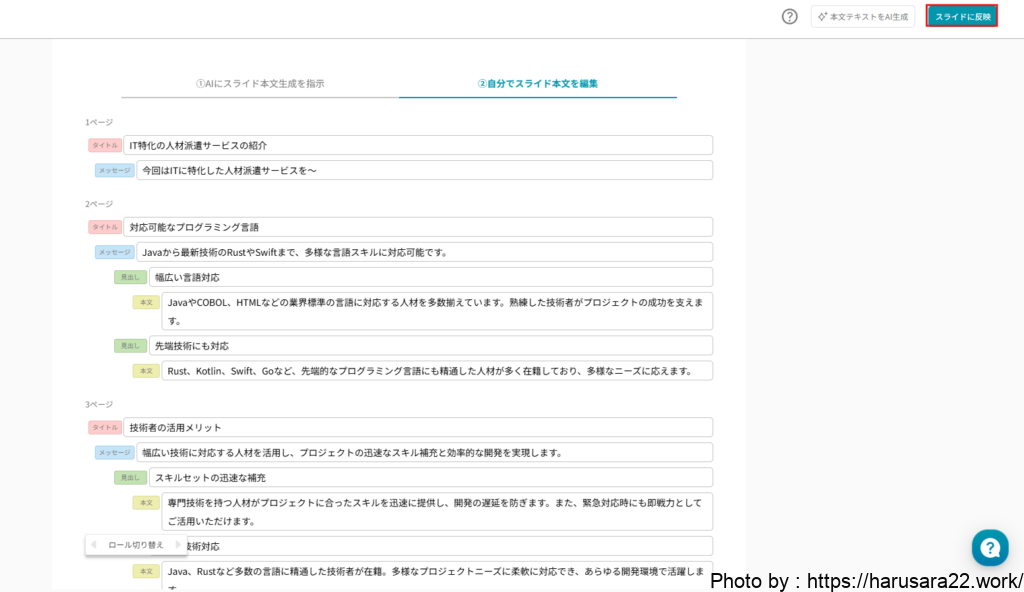This screenshot has height=592, width=1024.
Task: Click the 本文テキストをAI生成 button
Action: (x=862, y=17)
